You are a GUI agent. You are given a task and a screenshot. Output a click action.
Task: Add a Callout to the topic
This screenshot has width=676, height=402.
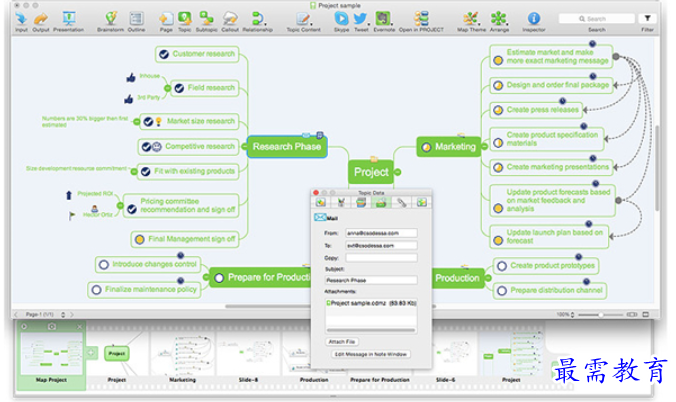[230, 22]
